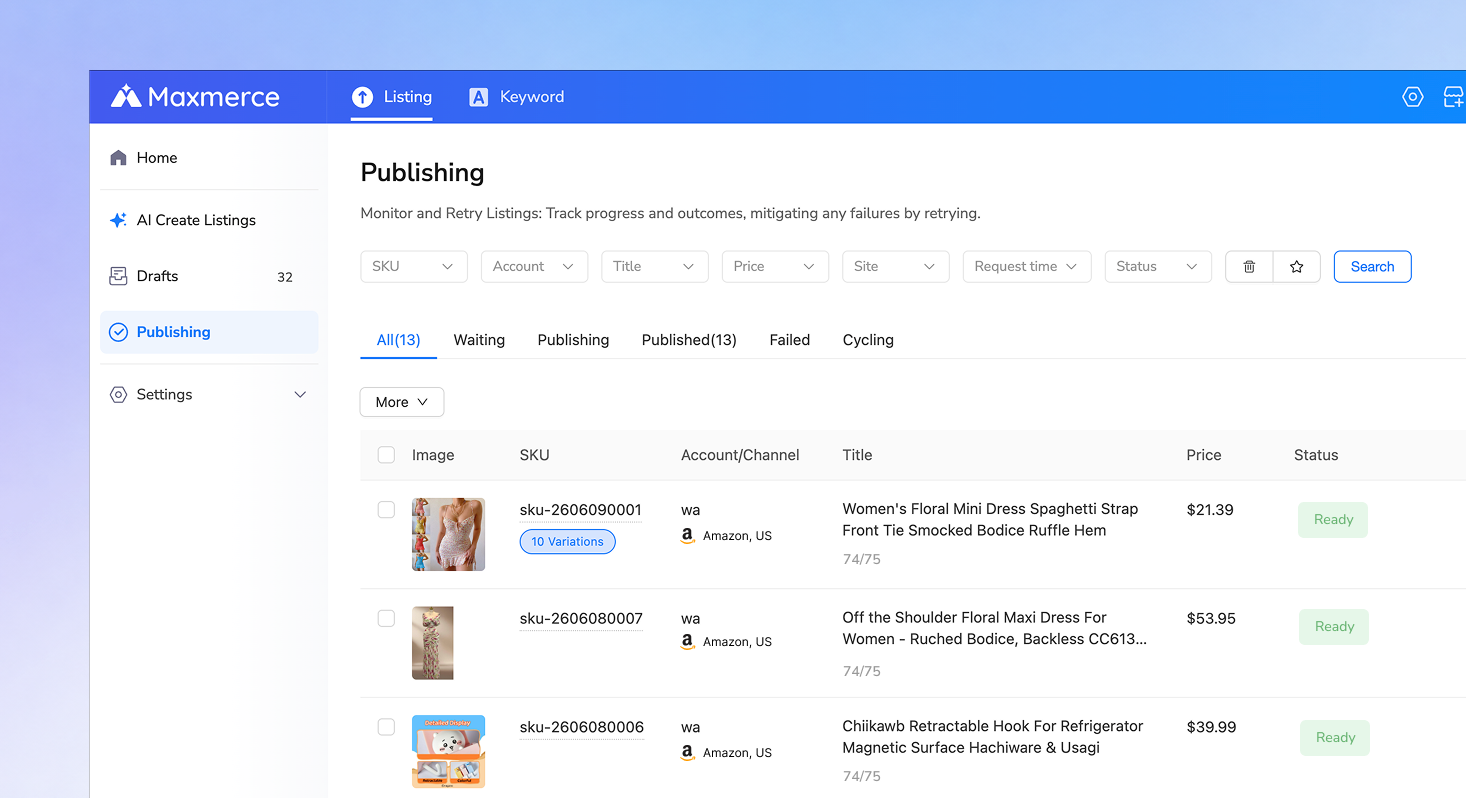Click Ready status for sku-2606090001

(1333, 520)
